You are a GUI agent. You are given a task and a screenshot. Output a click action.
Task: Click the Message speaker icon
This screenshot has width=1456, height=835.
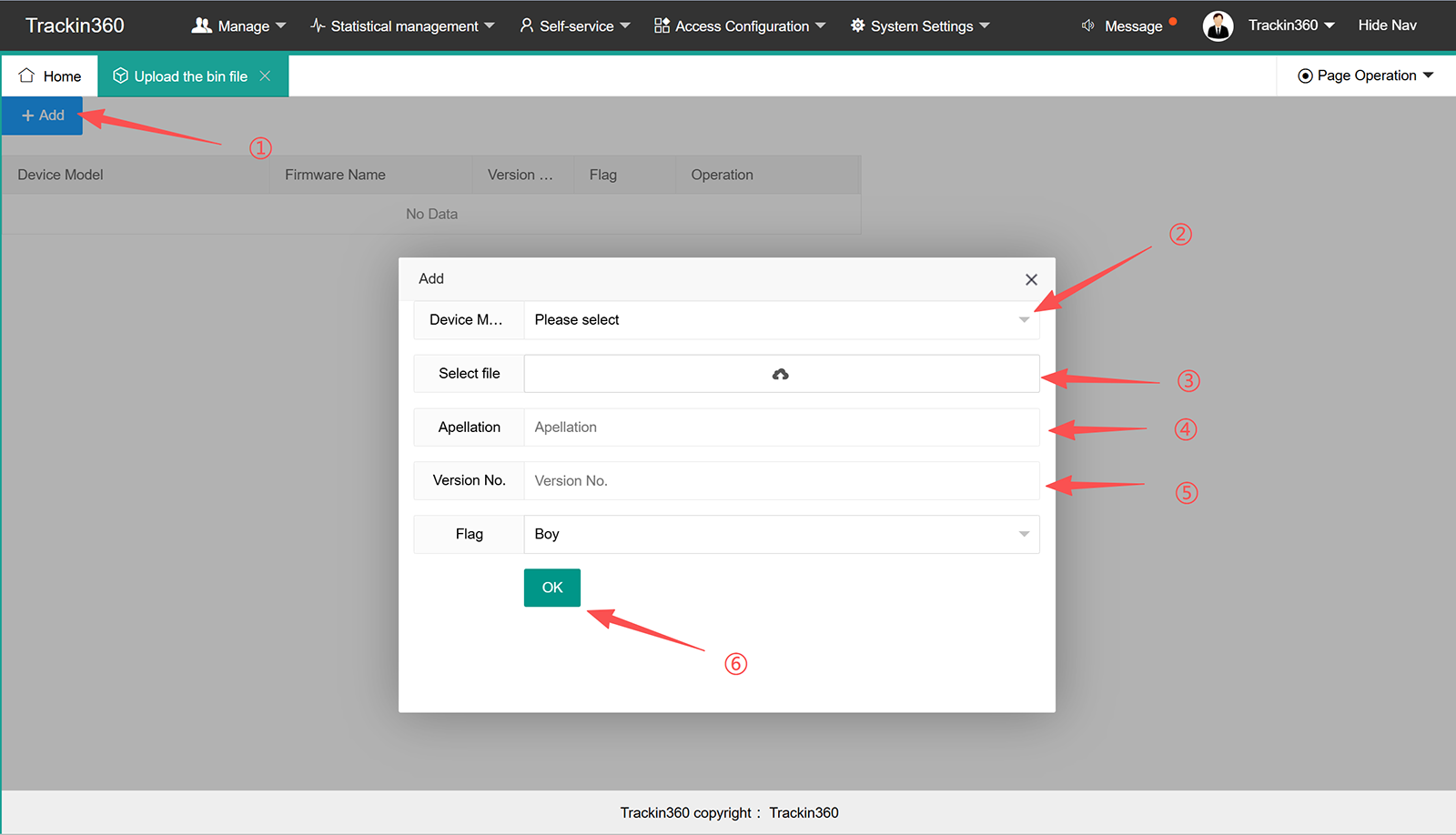coord(1087,25)
